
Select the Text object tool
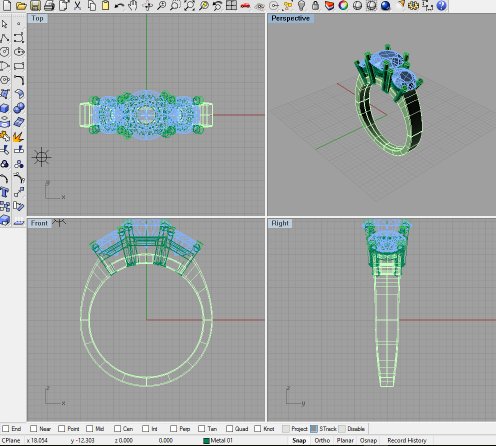tap(4, 192)
